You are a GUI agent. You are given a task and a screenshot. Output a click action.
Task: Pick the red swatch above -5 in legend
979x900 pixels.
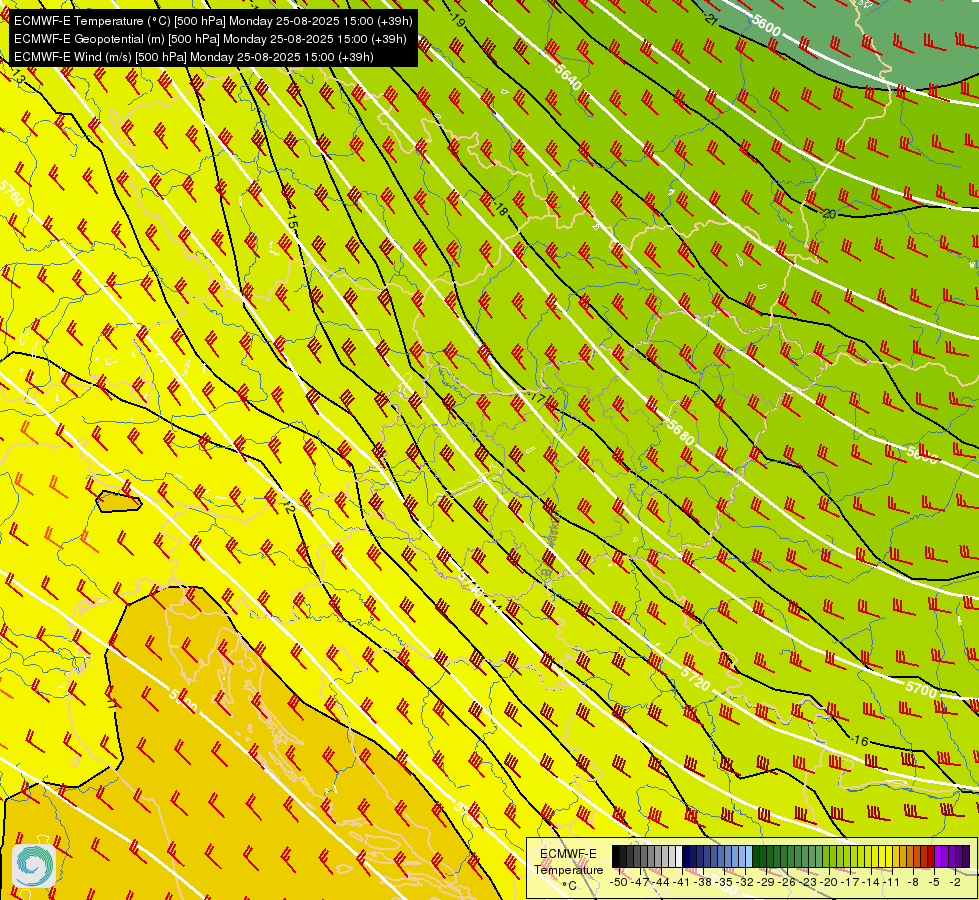coord(931,856)
